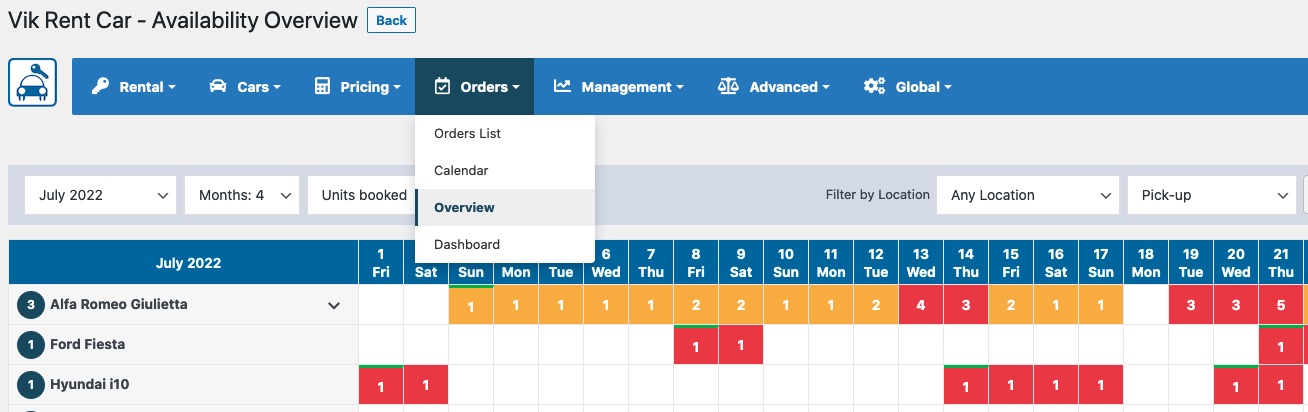The image size is (1308, 412).
Task: Click the Vik Rent Car logo icon
Action: (33, 82)
